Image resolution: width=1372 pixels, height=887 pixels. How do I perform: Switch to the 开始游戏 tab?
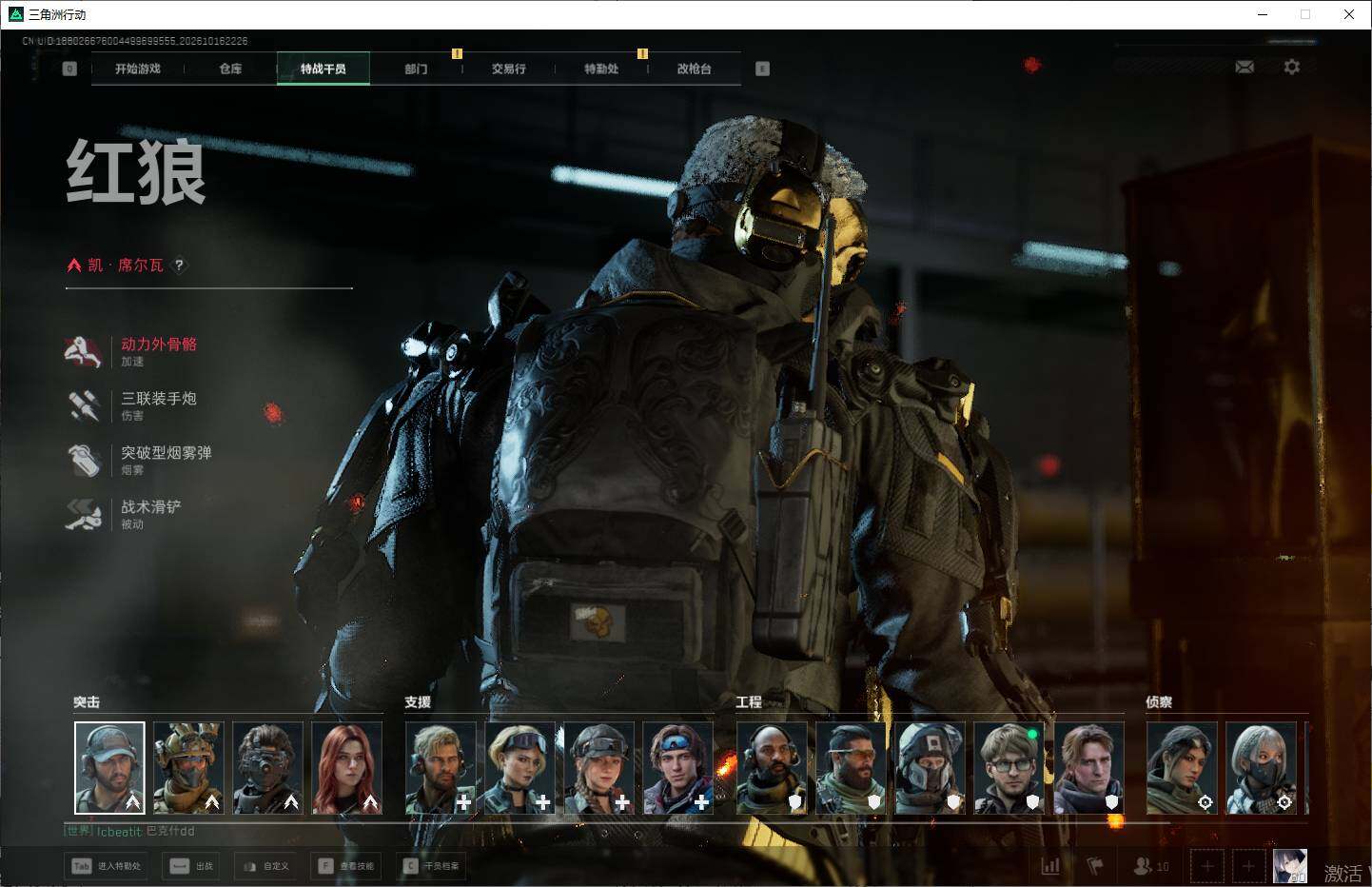point(138,69)
